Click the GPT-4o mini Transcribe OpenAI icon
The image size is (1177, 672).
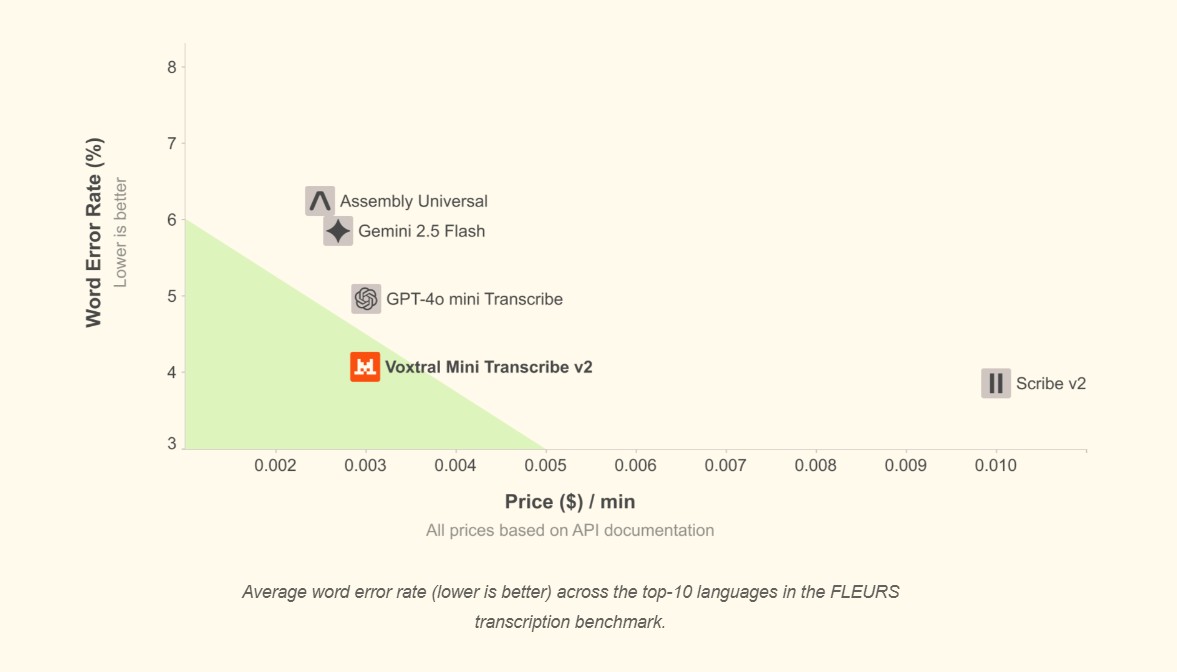point(366,299)
